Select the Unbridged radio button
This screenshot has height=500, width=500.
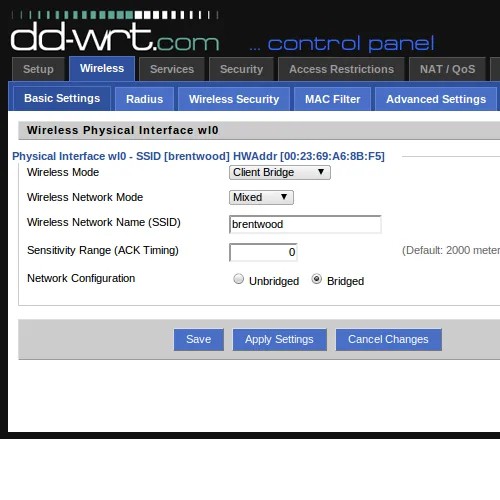tap(238, 279)
